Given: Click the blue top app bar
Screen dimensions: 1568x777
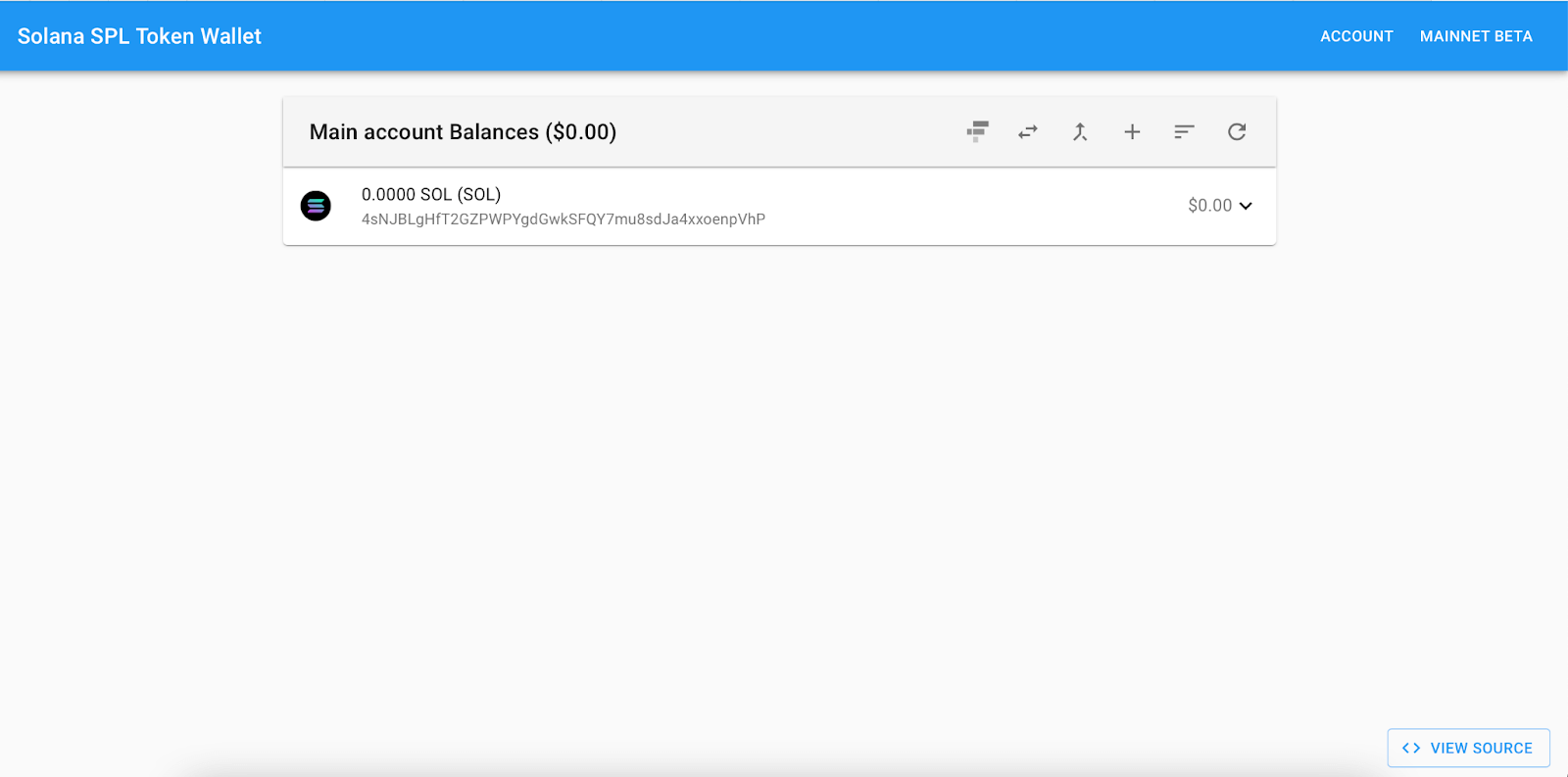Looking at the screenshot, I should point(784,36).
